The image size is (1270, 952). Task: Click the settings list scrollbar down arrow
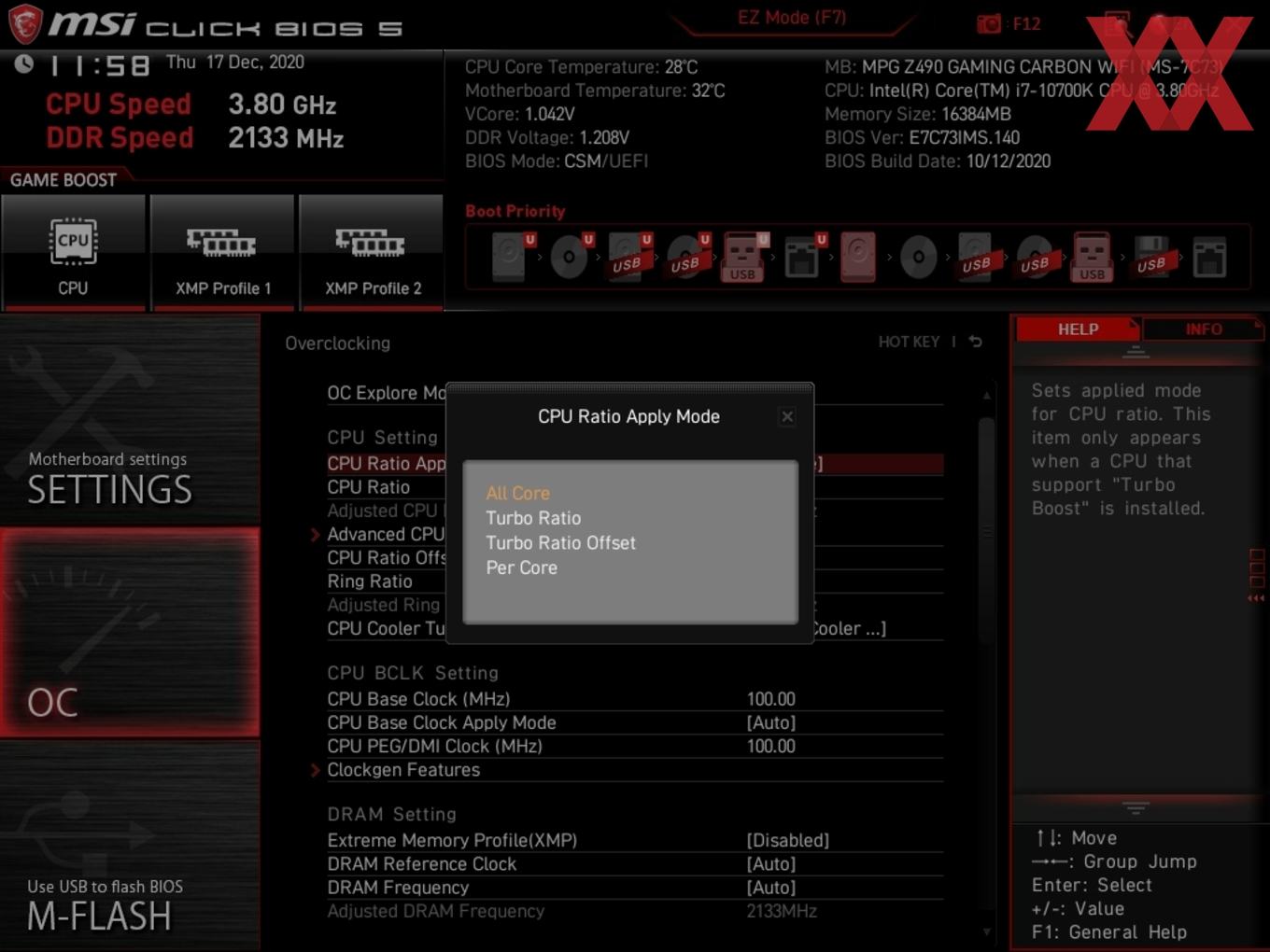(986, 931)
